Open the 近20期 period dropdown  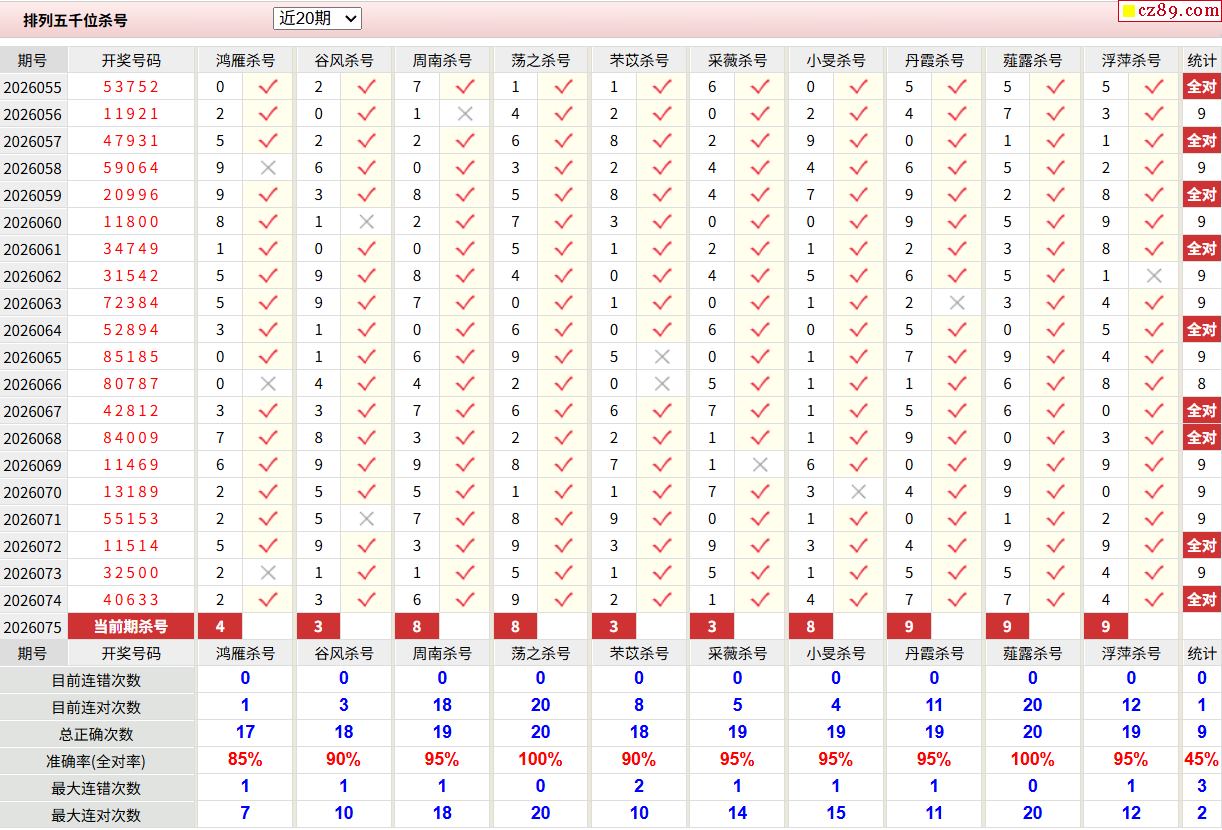coord(317,18)
